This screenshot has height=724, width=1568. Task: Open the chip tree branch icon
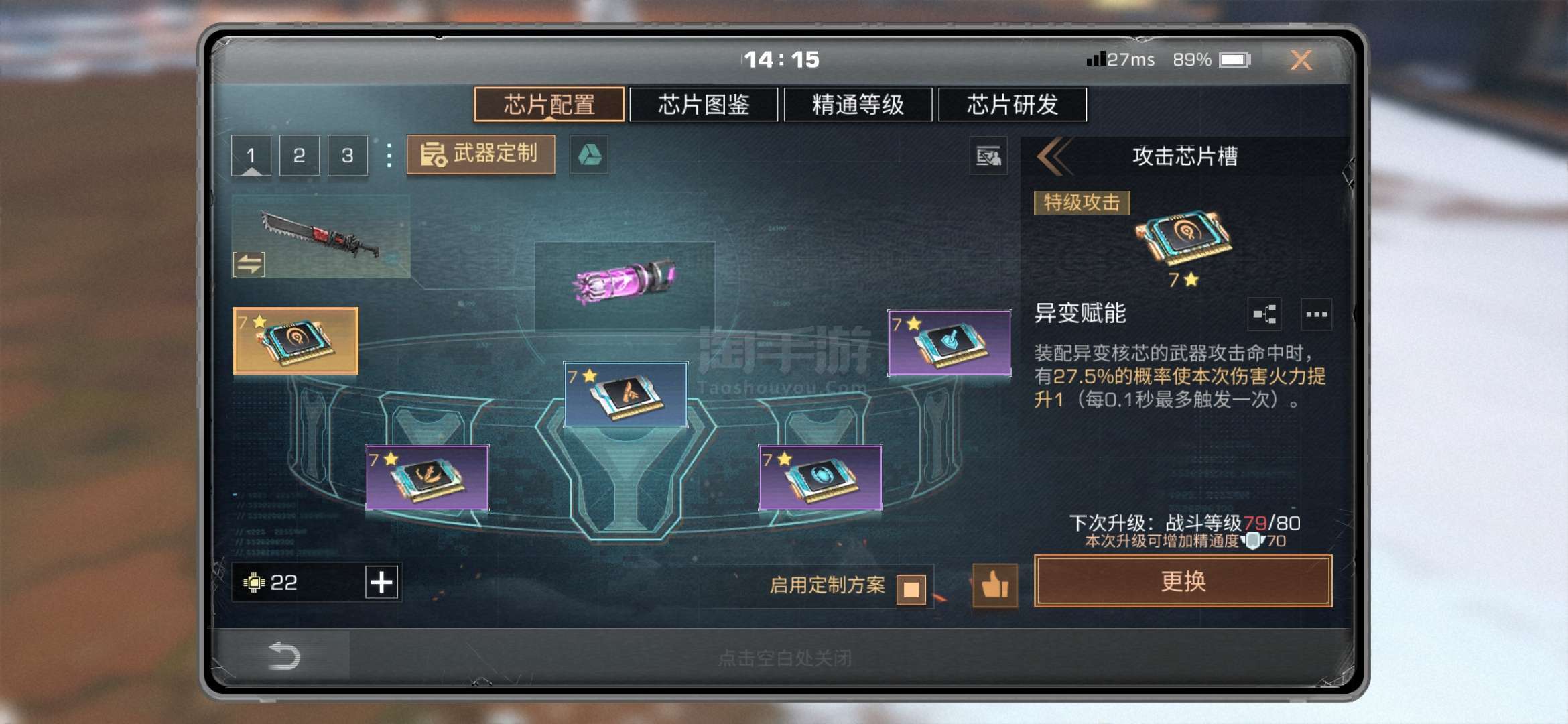click(1264, 314)
